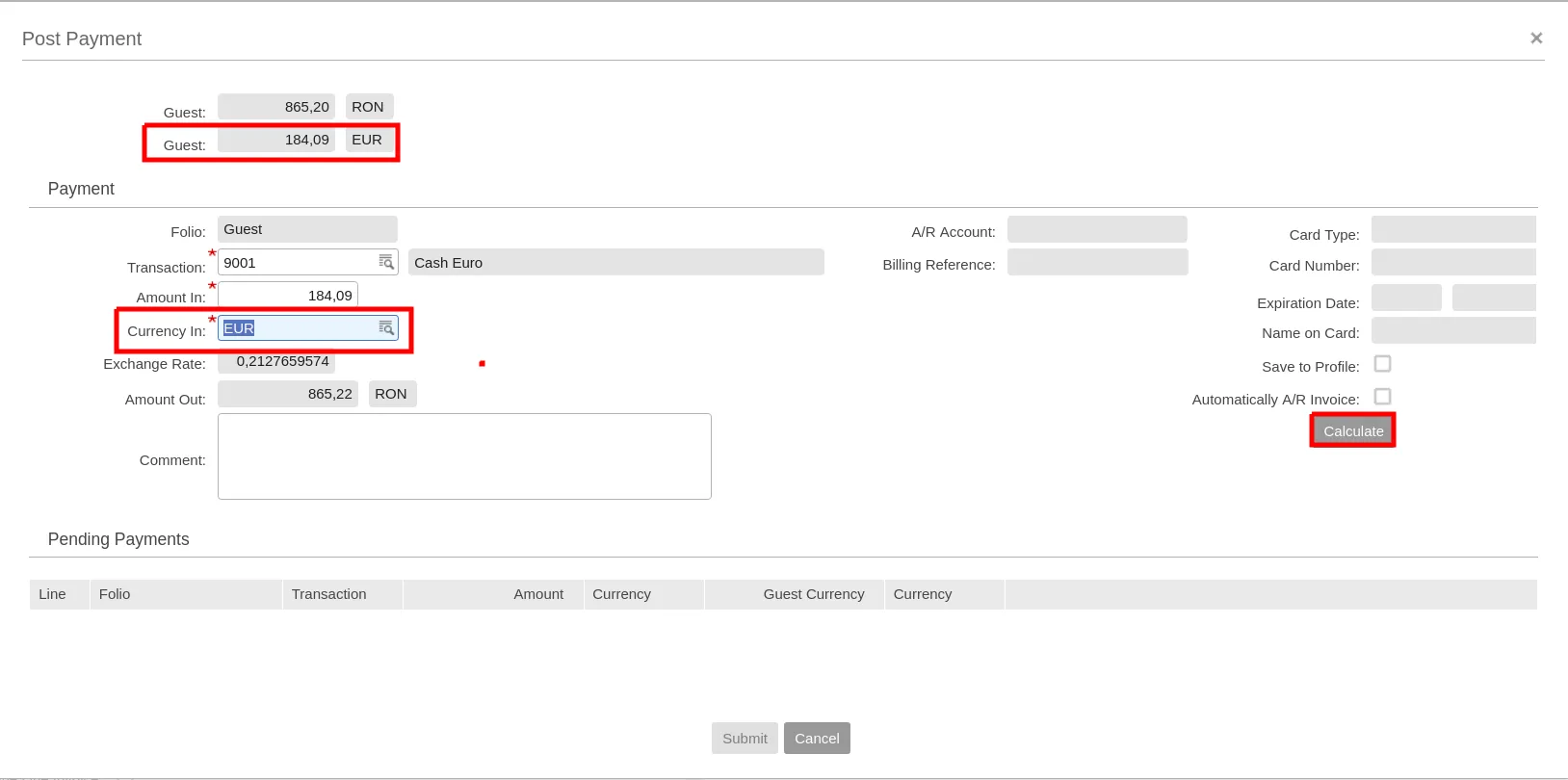Click inside the Comment text area
This screenshot has width=1568, height=780.
coord(464,456)
